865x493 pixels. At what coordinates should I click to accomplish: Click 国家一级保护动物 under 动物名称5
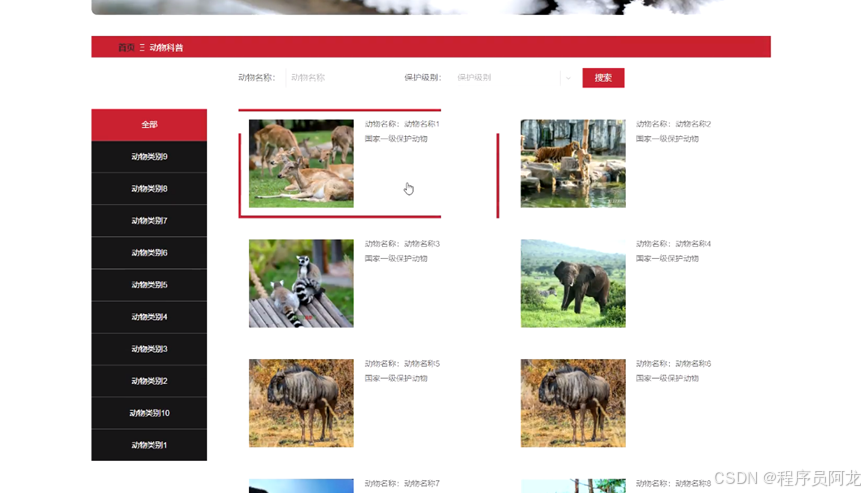pyautogui.click(x=396, y=378)
